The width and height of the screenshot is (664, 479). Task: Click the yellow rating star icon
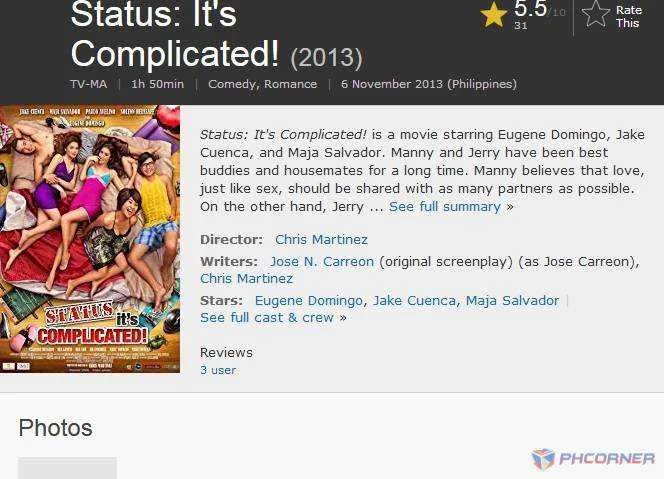pyautogui.click(x=494, y=15)
